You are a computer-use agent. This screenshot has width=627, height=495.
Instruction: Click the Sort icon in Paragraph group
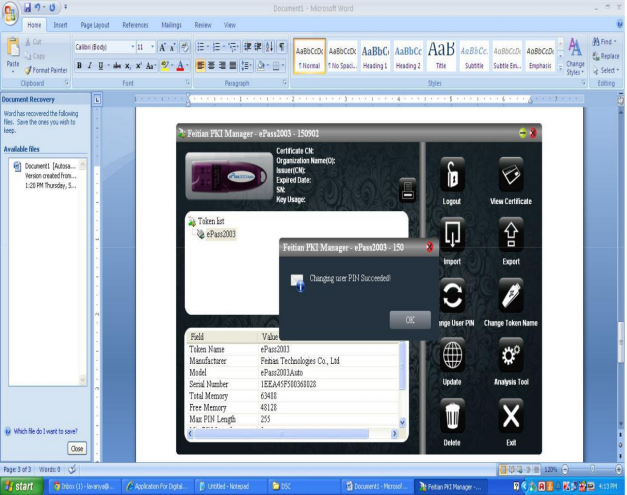(270, 47)
